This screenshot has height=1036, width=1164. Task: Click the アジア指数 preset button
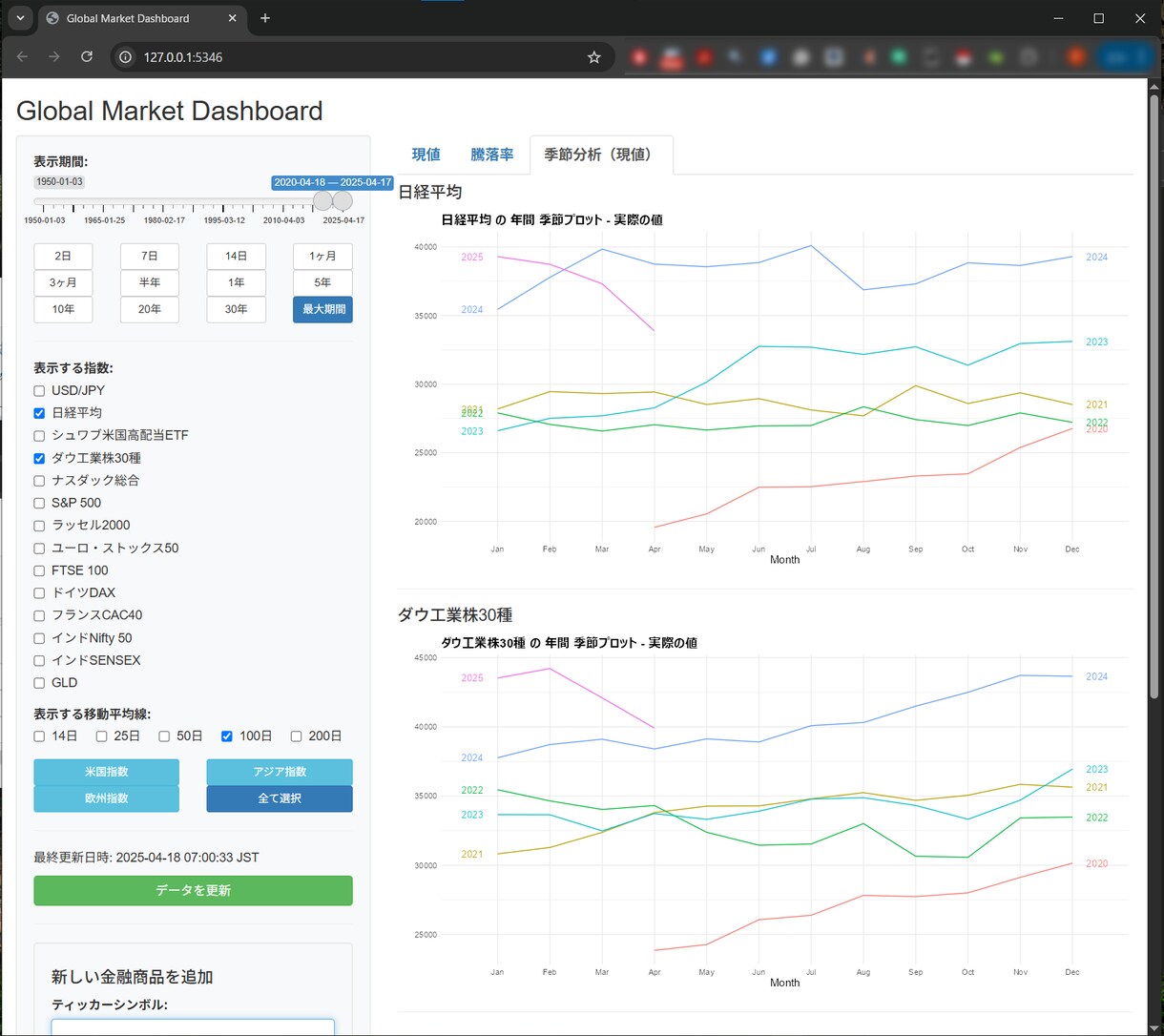[280, 772]
